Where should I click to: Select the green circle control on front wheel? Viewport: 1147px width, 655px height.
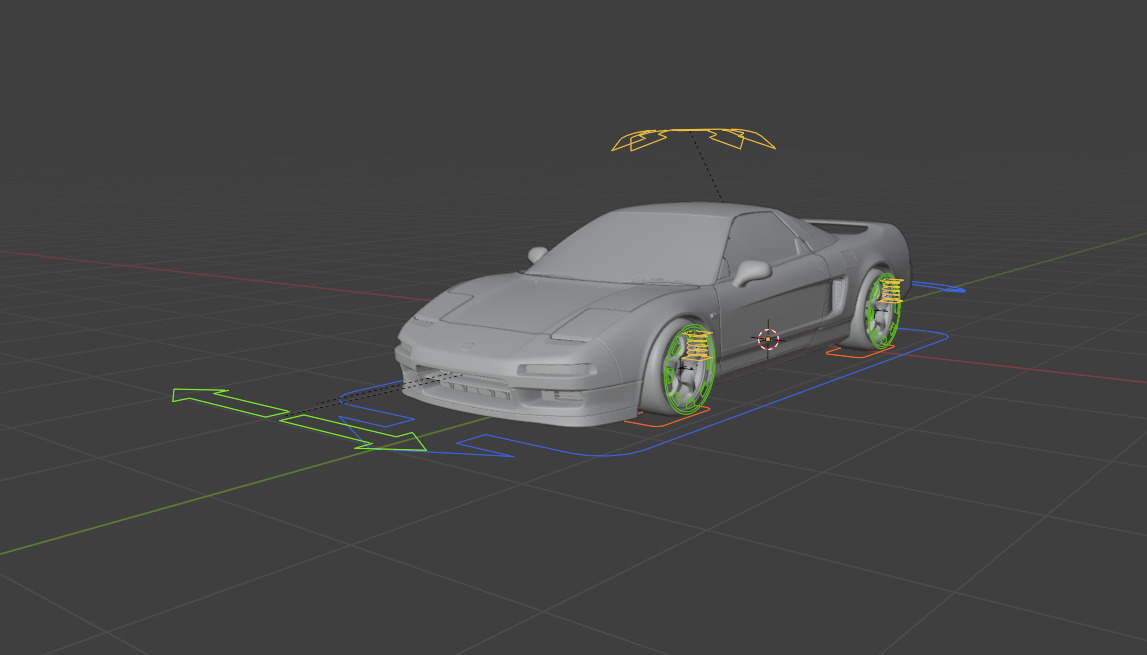point(688,370)
